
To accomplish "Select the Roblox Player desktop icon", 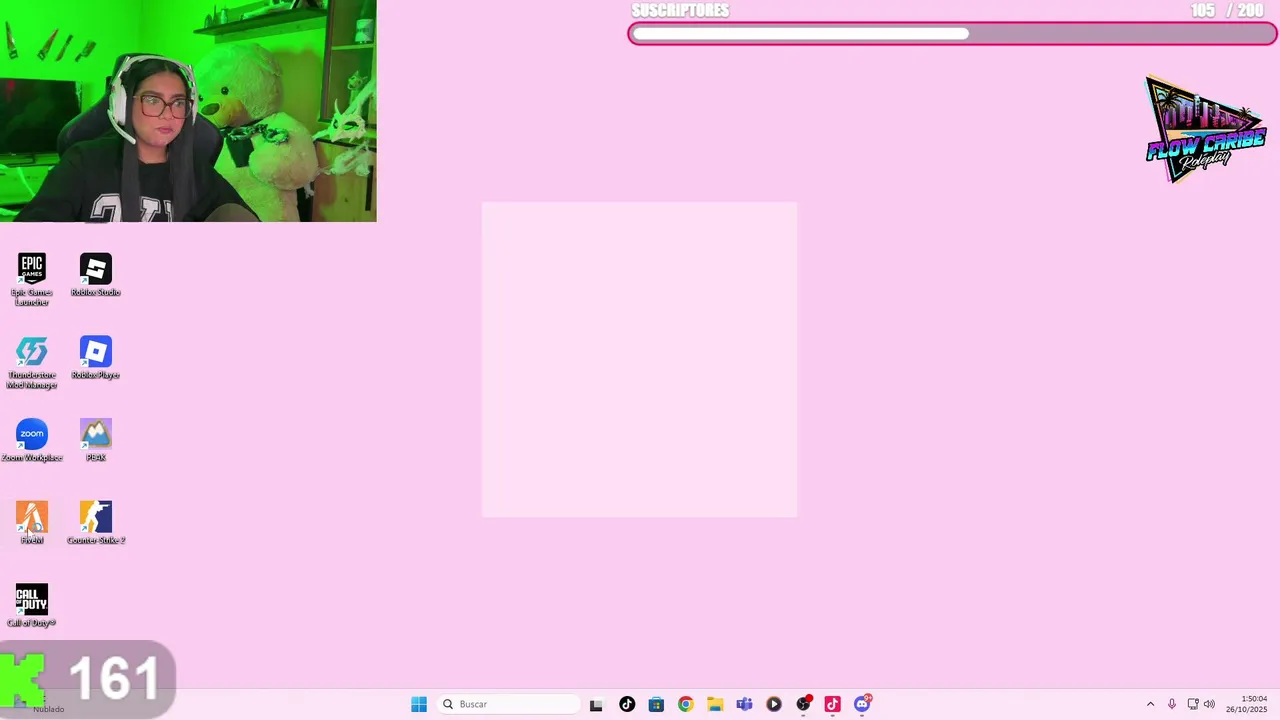I will [x=96, y=358].
